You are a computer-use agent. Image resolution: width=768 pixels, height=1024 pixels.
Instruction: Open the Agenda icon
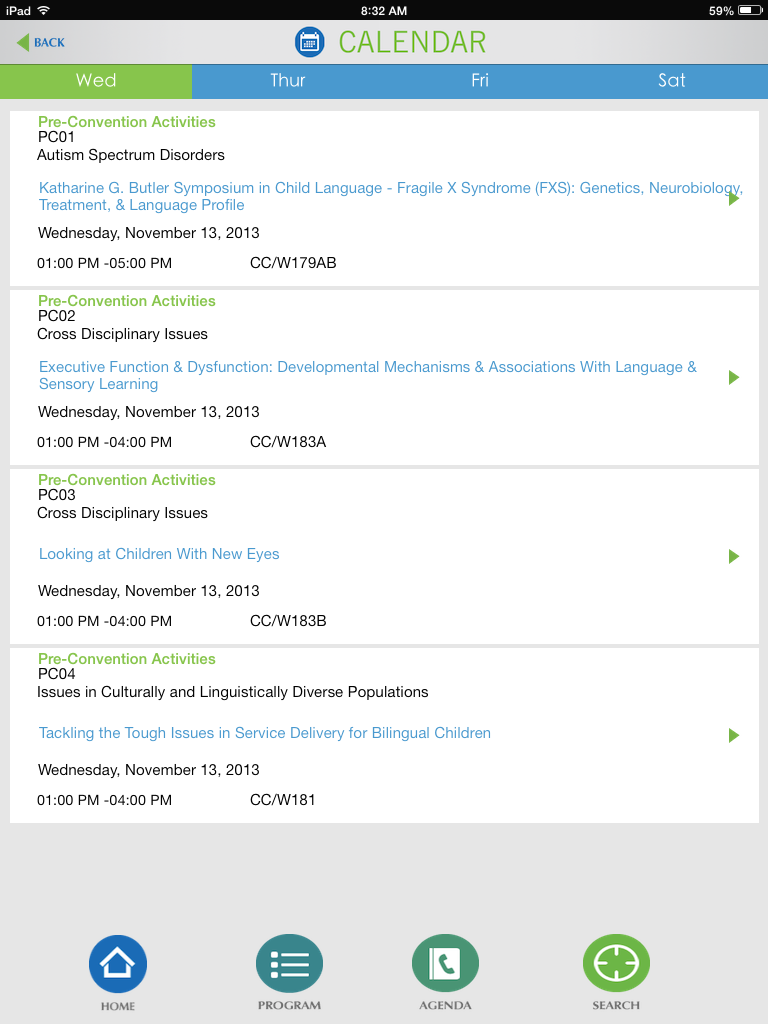pos(445,963)
